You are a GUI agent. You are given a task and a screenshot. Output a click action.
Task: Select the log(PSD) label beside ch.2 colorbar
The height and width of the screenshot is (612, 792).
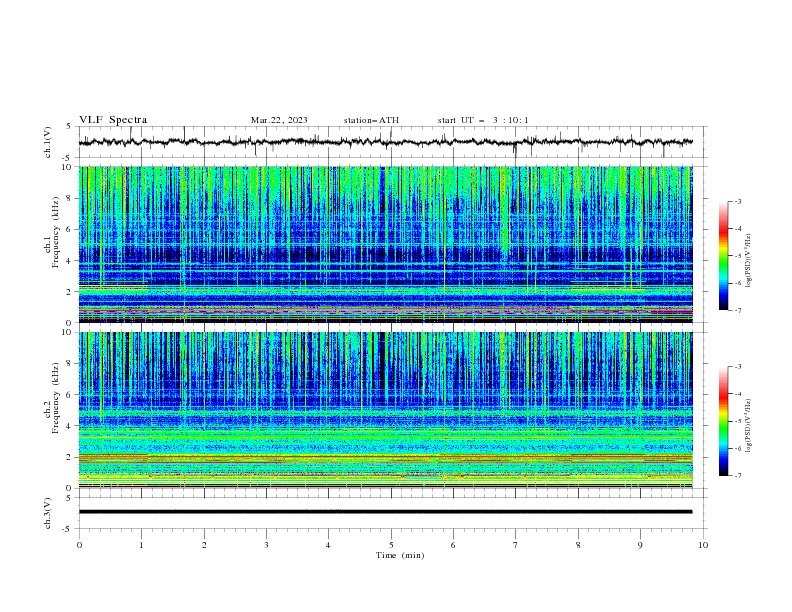tap(749, 426)
